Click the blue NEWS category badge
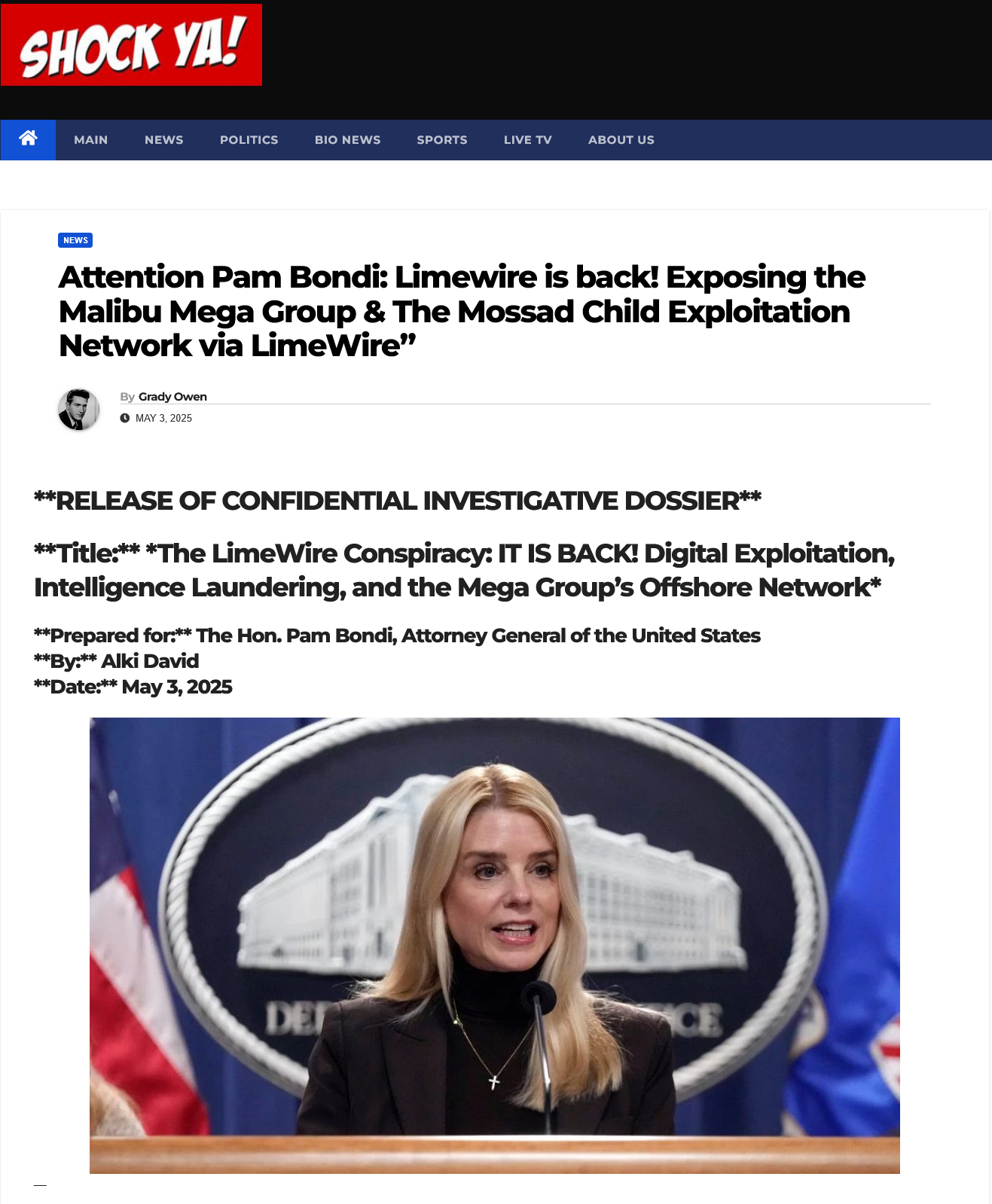 click(x=75, y=240)
